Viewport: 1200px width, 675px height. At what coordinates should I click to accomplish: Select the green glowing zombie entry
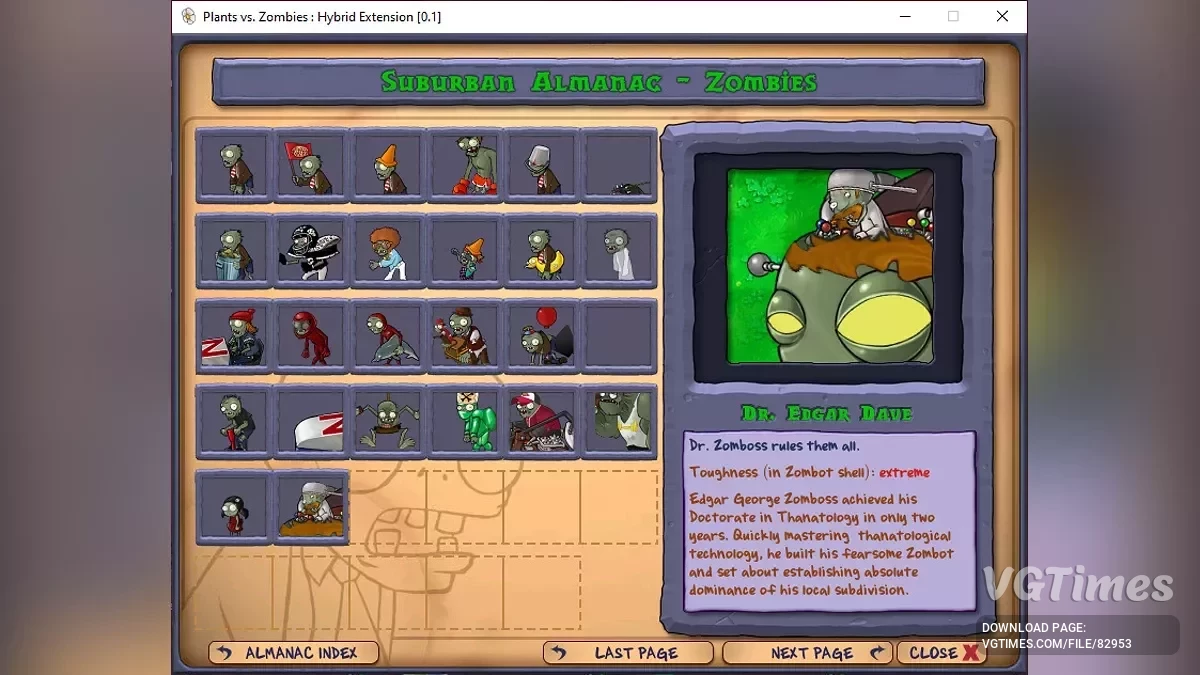(465, 422)
